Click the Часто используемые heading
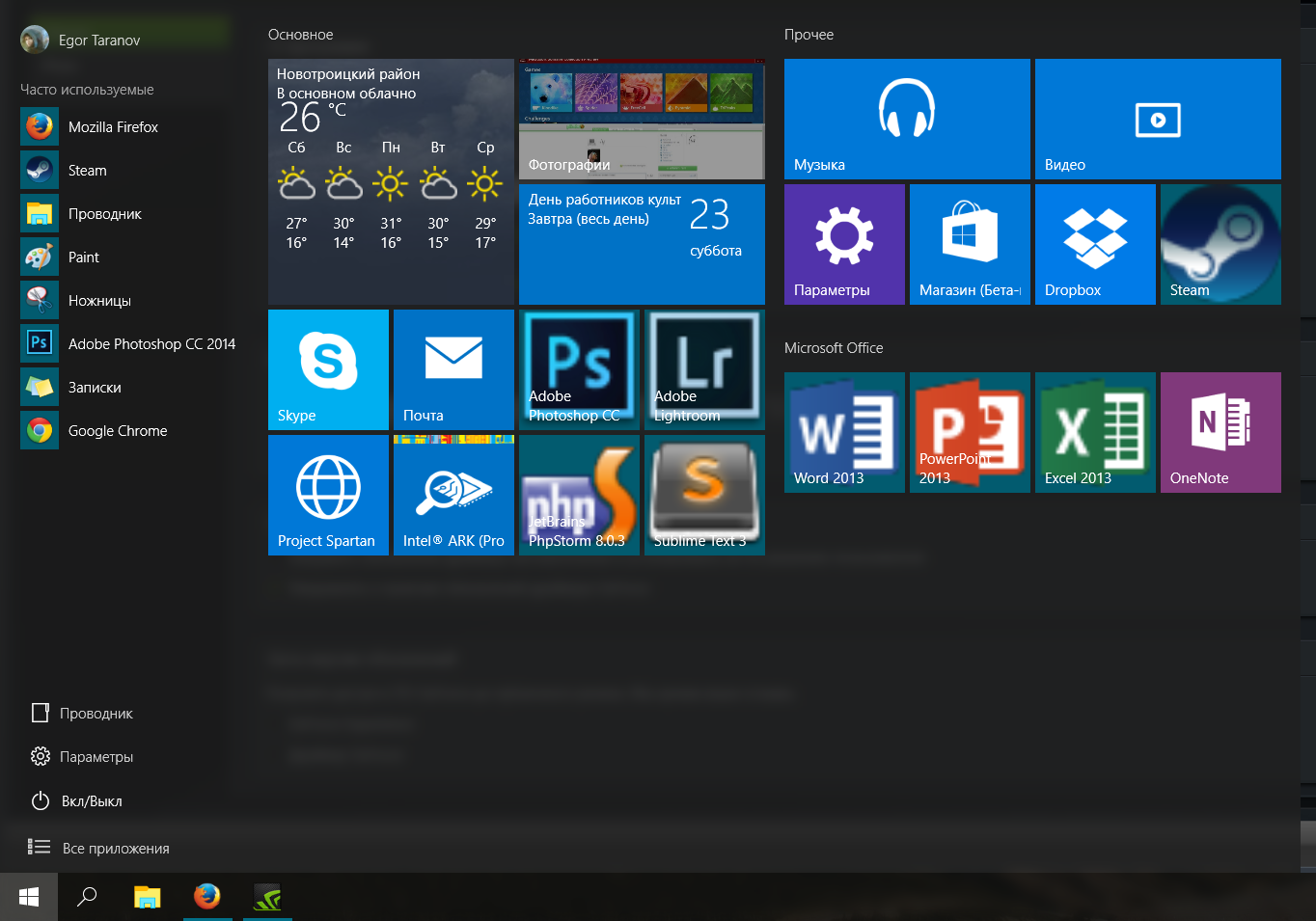 [x=87, y=90]
